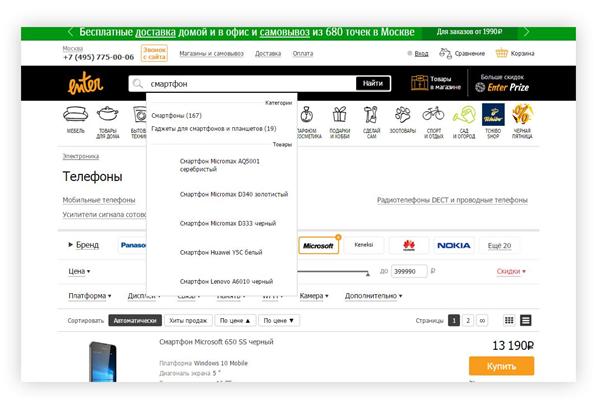Click the Купить buy button
The height and width of the screenshot is (409, 606).
click(501, 366)
